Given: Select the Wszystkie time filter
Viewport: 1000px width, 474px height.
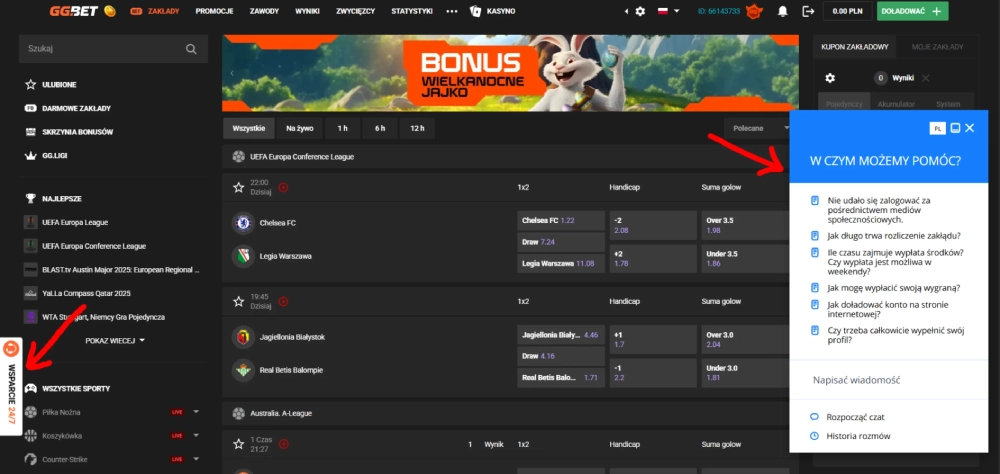Looking at the screenshot, I should (x=249, y=128).
